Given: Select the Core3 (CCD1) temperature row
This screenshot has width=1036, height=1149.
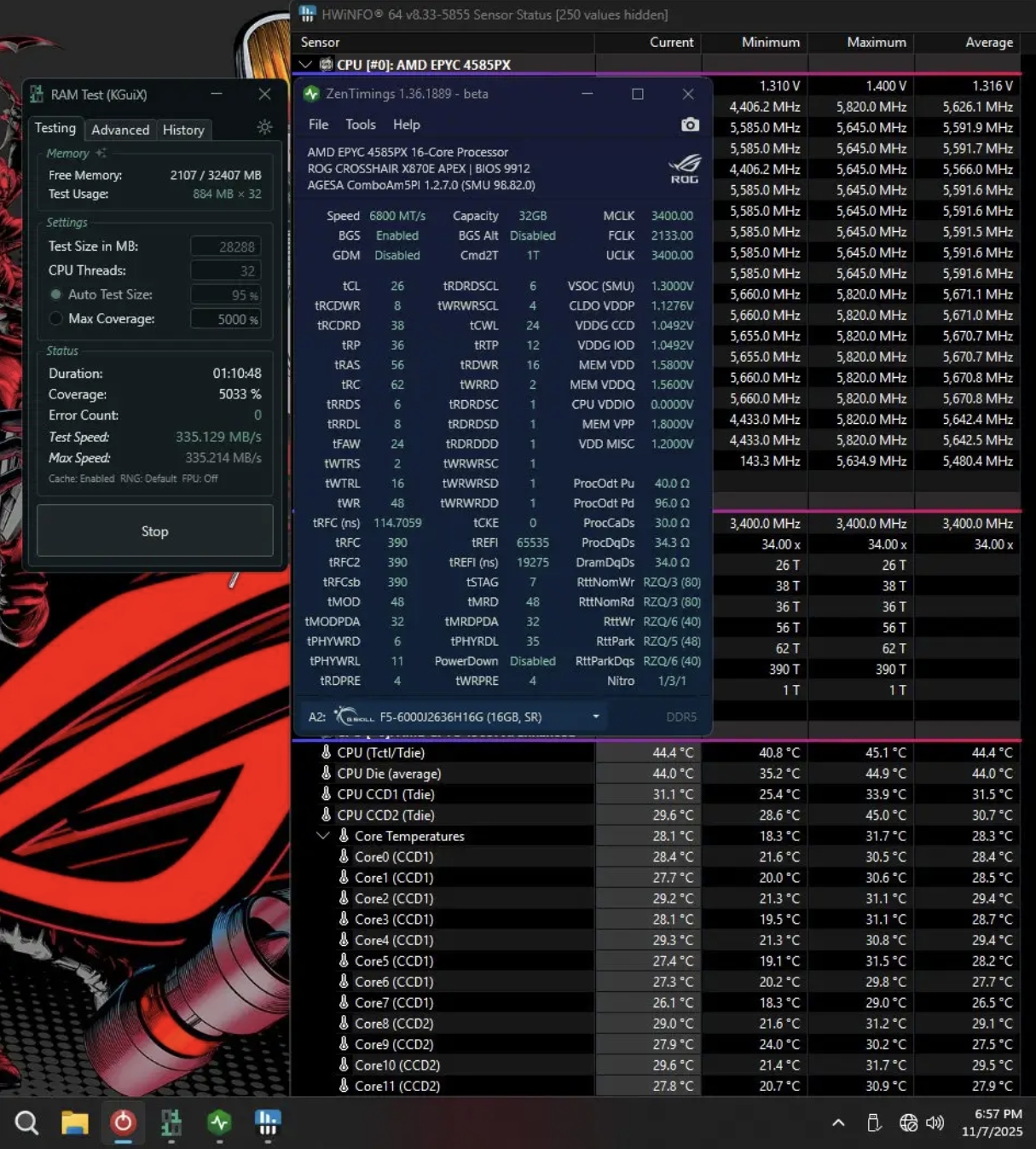Looking at the screenshot, I should [x=657, y=919].
